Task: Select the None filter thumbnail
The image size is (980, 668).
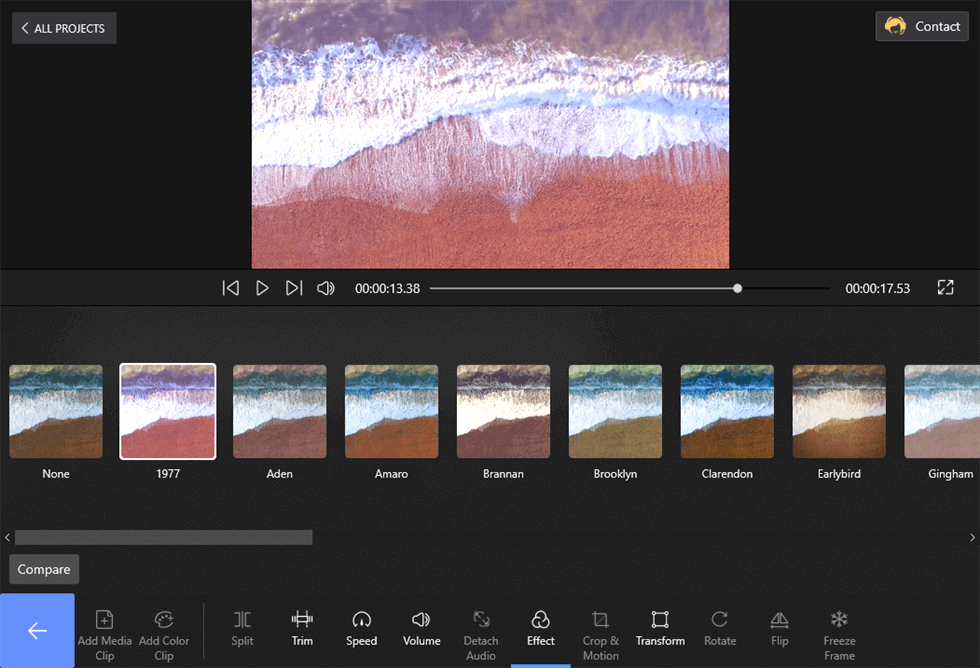Action: pos(56,412)
